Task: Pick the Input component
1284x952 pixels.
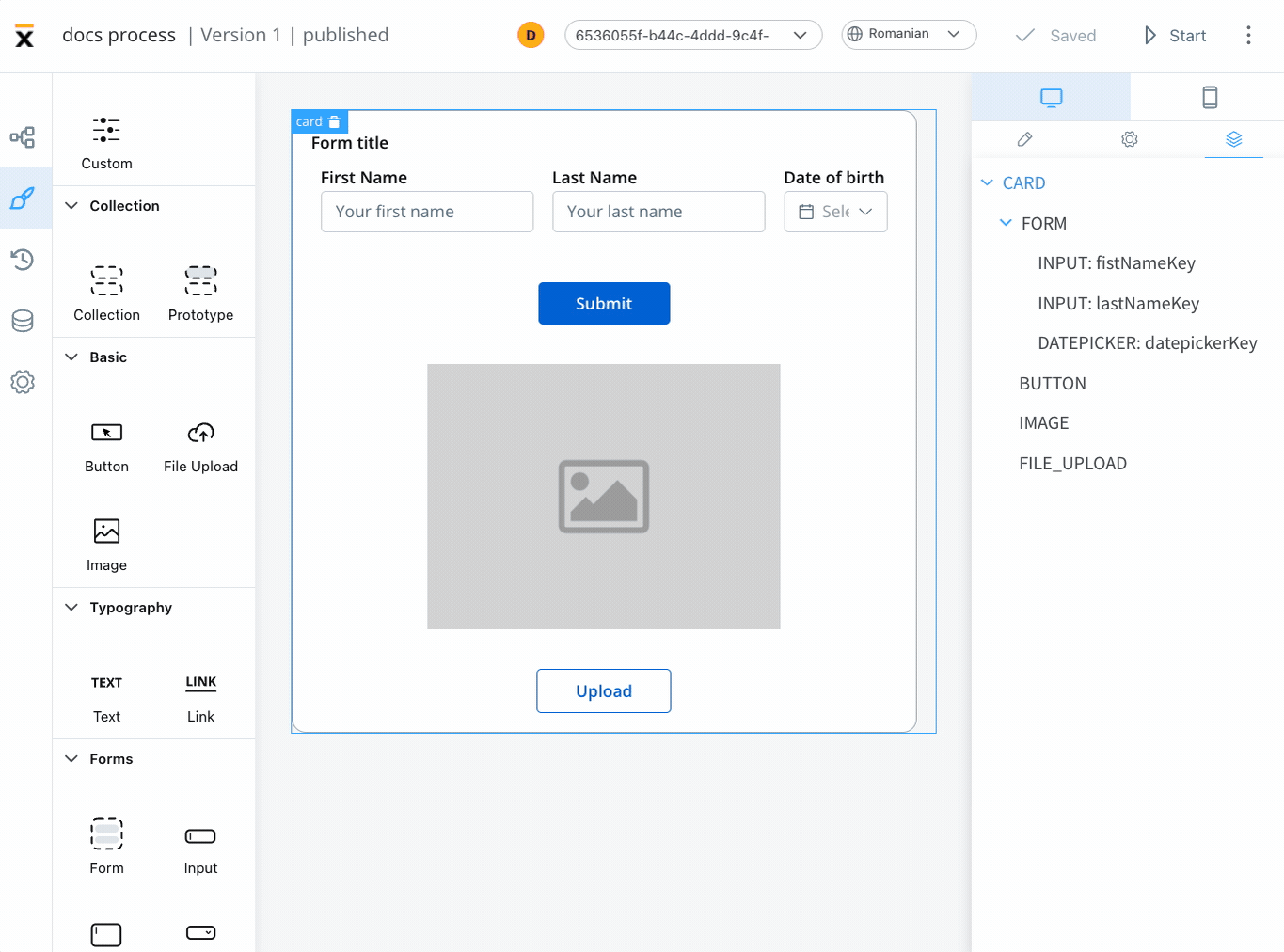Action: click(200, 849)
